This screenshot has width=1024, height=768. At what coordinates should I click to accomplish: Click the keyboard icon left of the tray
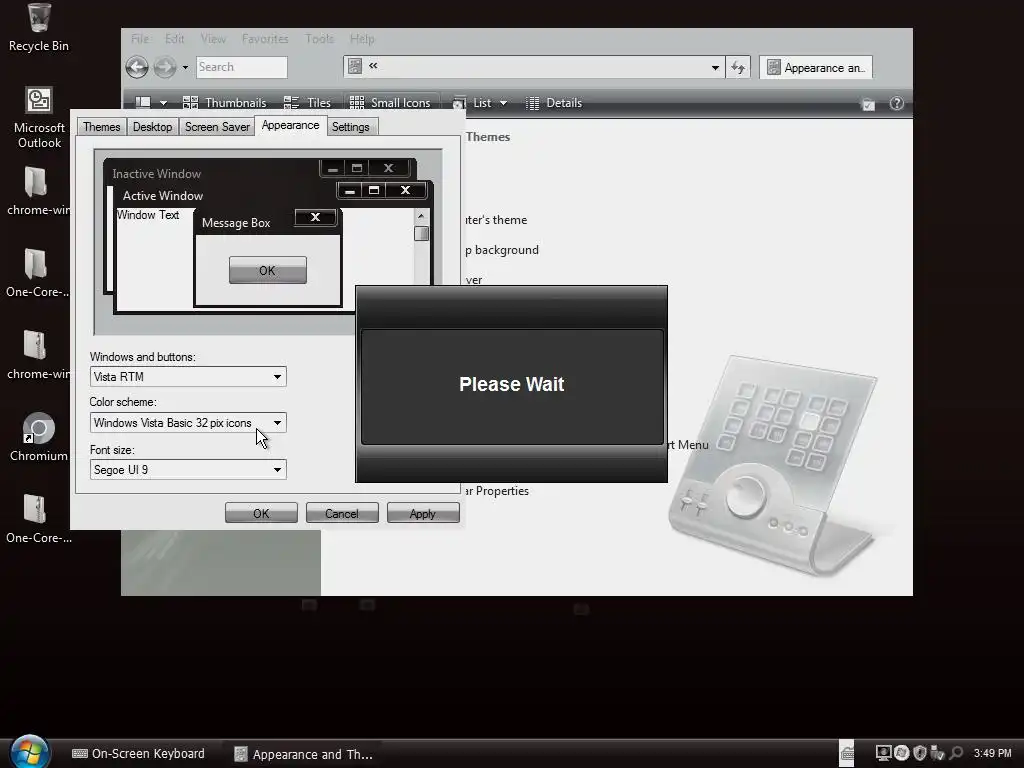(847, 754)
